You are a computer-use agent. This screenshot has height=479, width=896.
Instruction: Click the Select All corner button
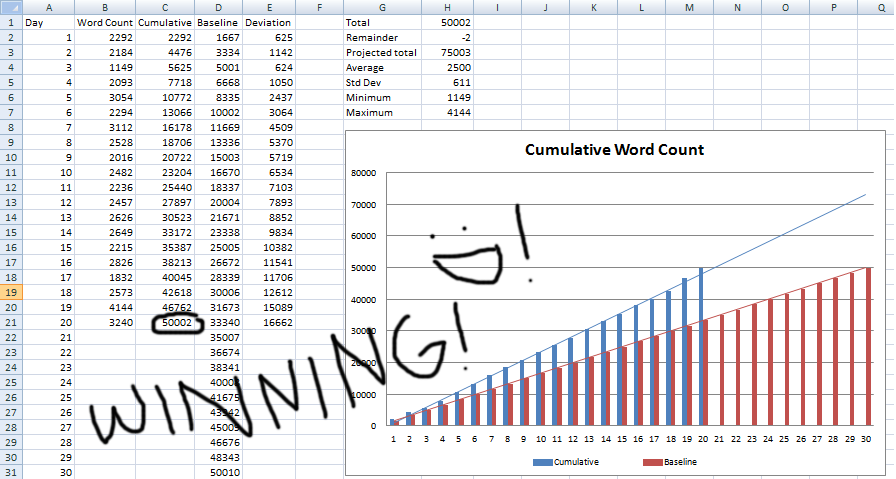[x=11, y=7]
